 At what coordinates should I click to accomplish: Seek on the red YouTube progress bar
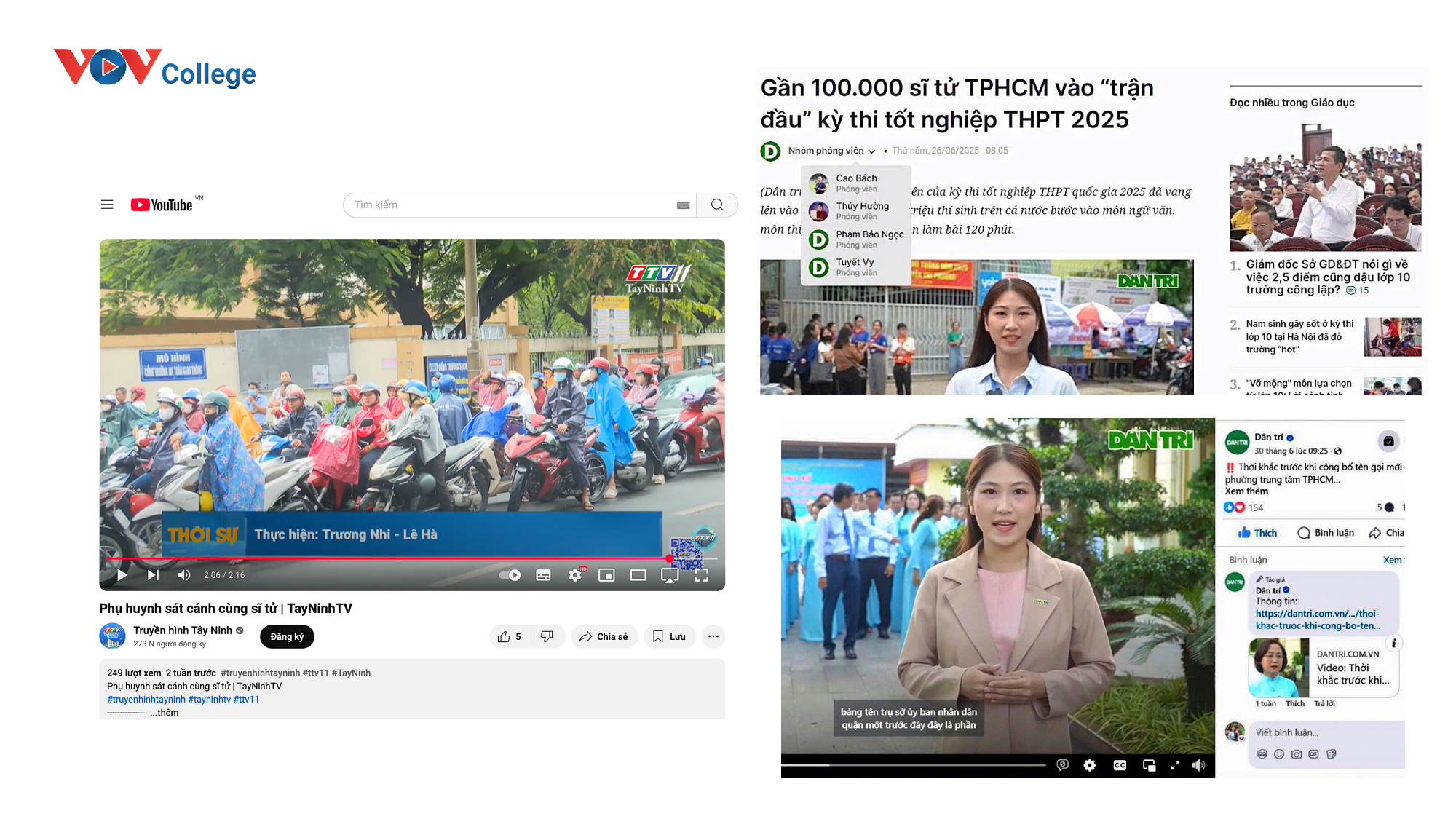pos(412,558)
